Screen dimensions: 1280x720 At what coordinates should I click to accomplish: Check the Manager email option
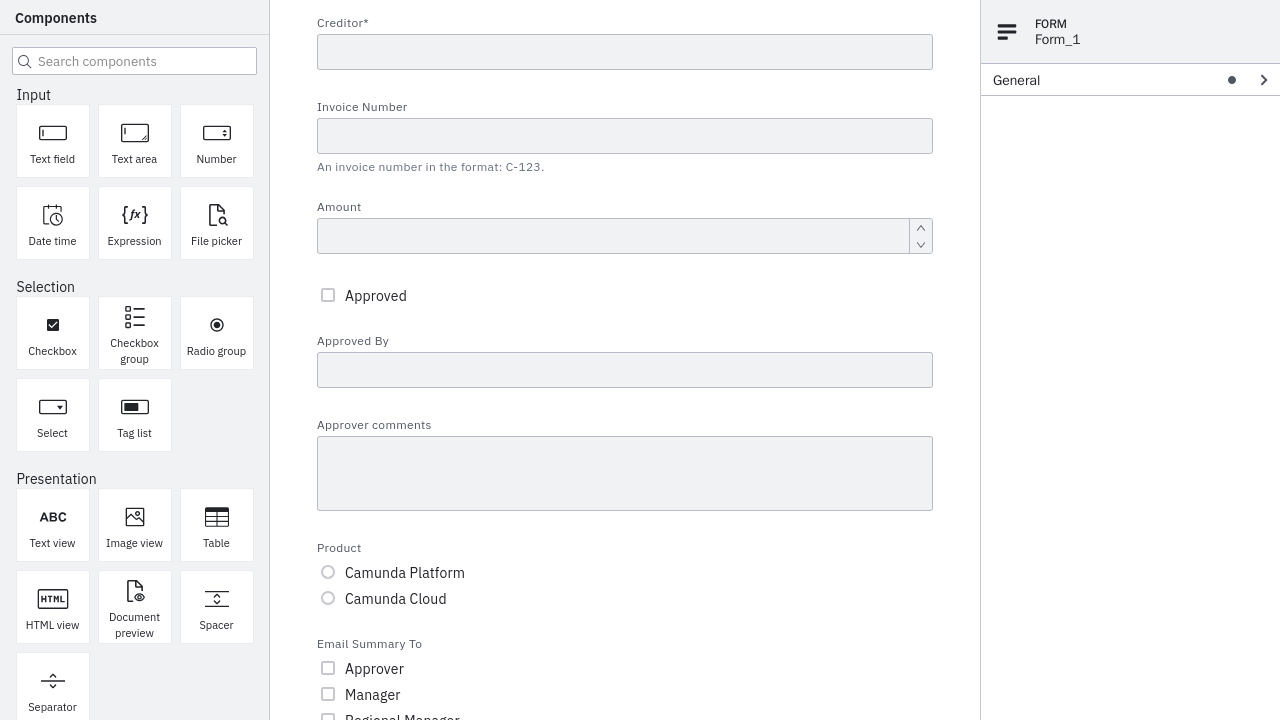328,694
